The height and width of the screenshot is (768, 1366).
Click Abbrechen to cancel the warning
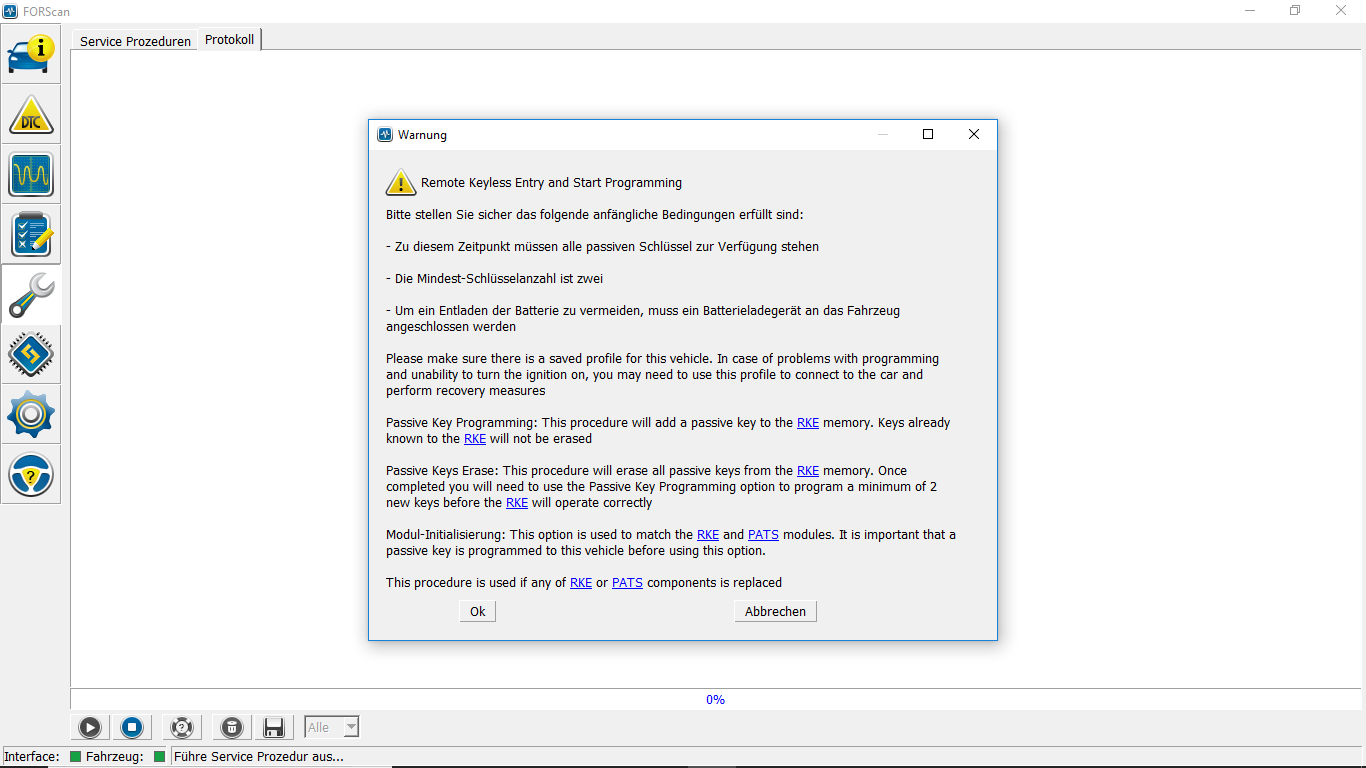[775, 611]
